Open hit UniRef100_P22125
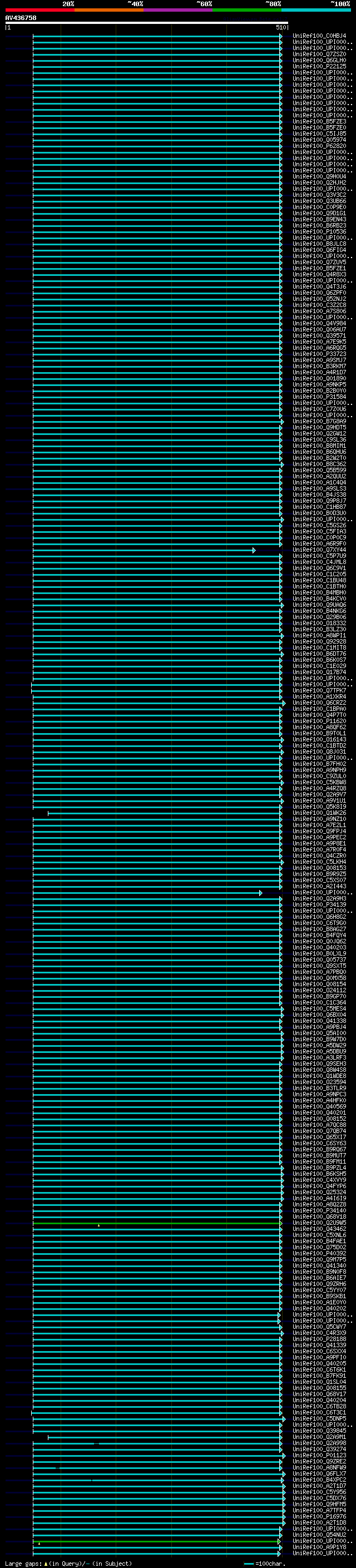The width and height of the screenshot is (356, 1568). coord(319,66)
